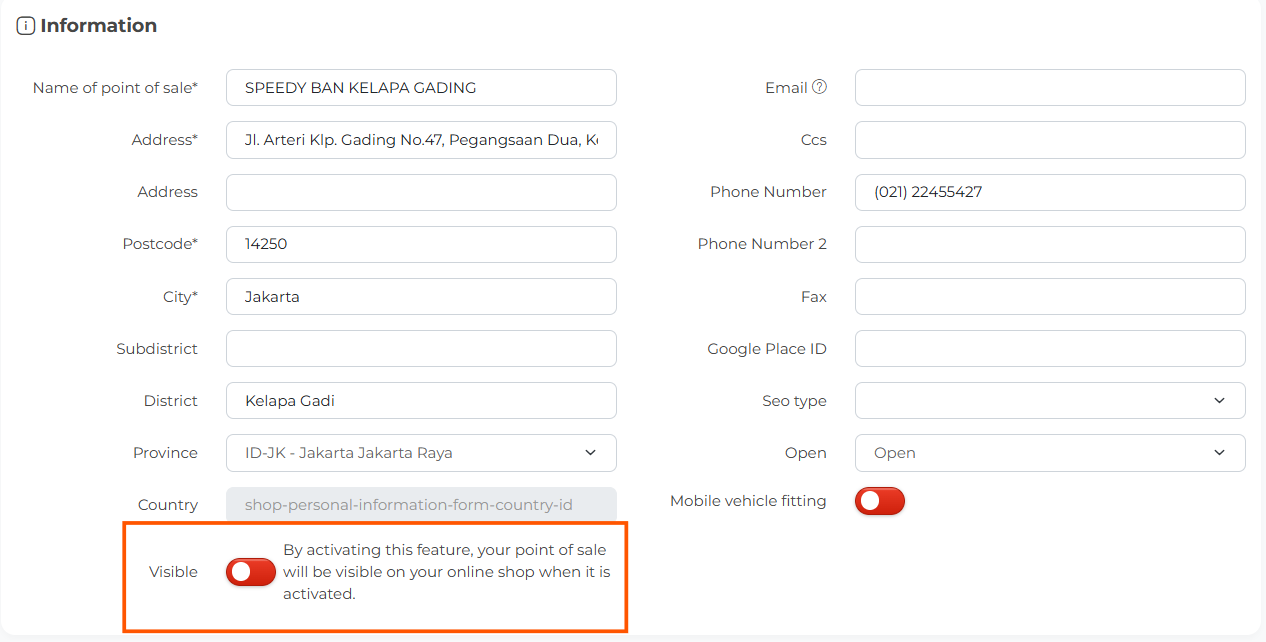
Task: Click the Name of point of sale field
Action: click(421, 88)
